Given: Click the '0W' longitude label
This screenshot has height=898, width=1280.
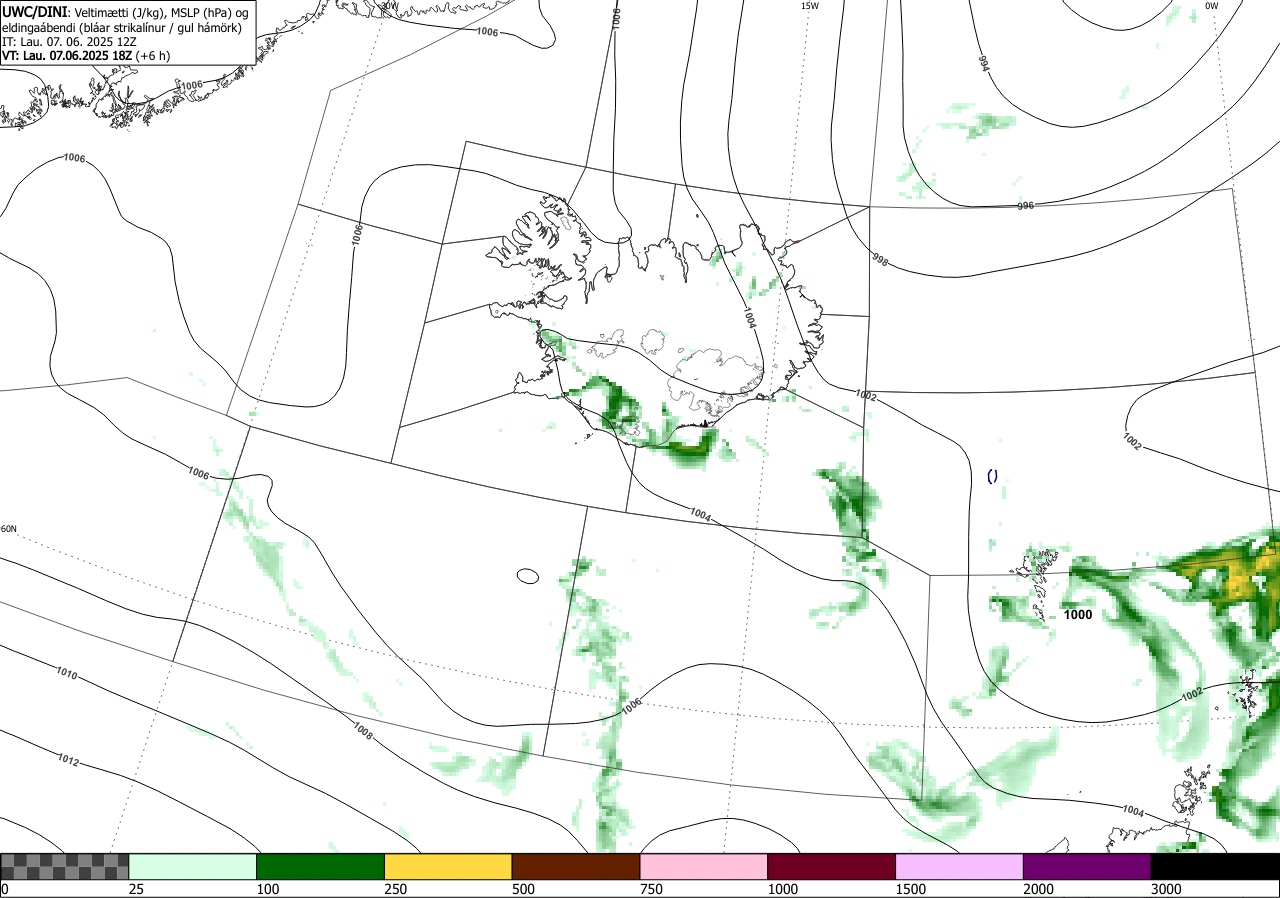Looking at the screenshot, I should point(1211,6).
